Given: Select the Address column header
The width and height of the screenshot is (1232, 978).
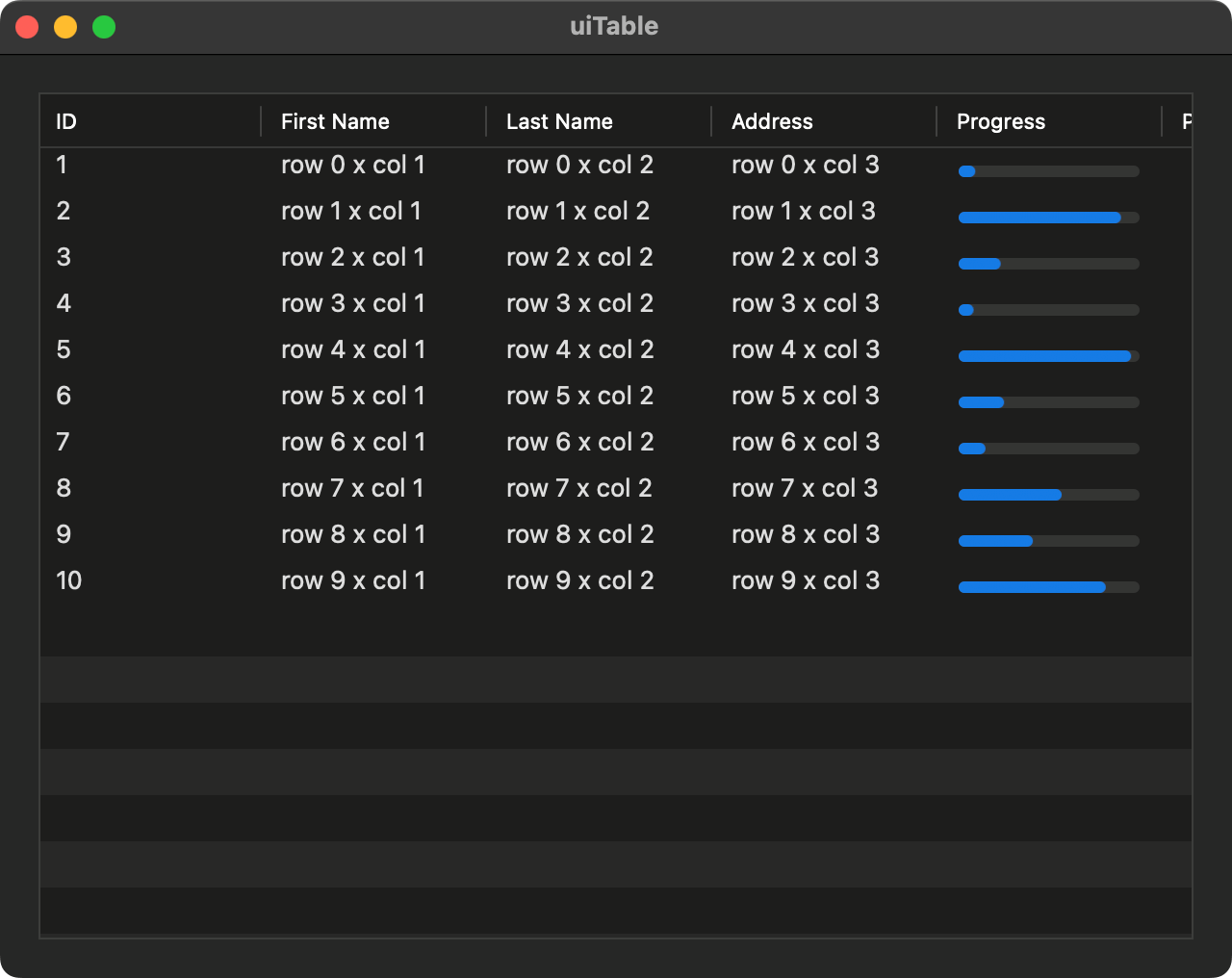Looking at the screenshot, I should [x=773, y=121].
